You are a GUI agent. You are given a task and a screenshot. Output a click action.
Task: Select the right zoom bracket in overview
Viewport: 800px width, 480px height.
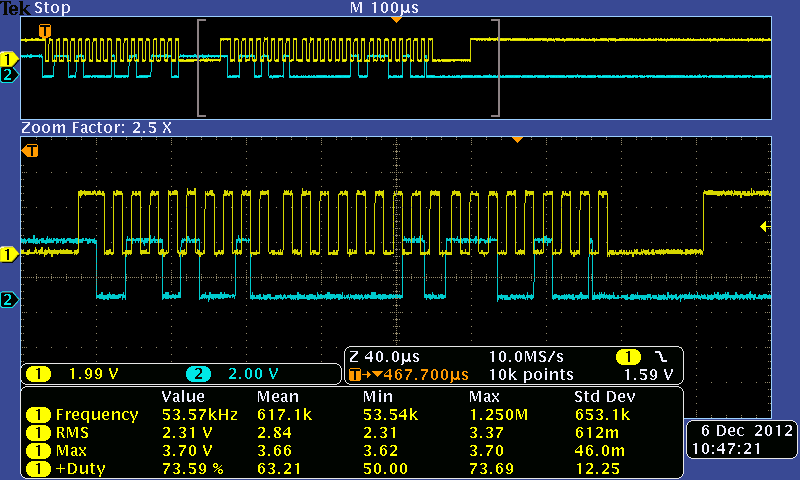[x=496, y=68]
